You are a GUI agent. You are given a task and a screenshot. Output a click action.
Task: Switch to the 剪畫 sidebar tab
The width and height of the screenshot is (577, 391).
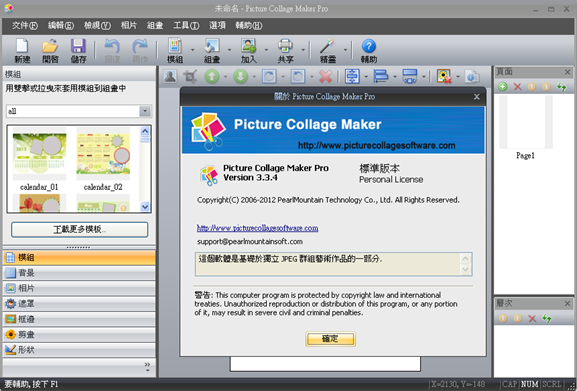(x=79, y=334)
